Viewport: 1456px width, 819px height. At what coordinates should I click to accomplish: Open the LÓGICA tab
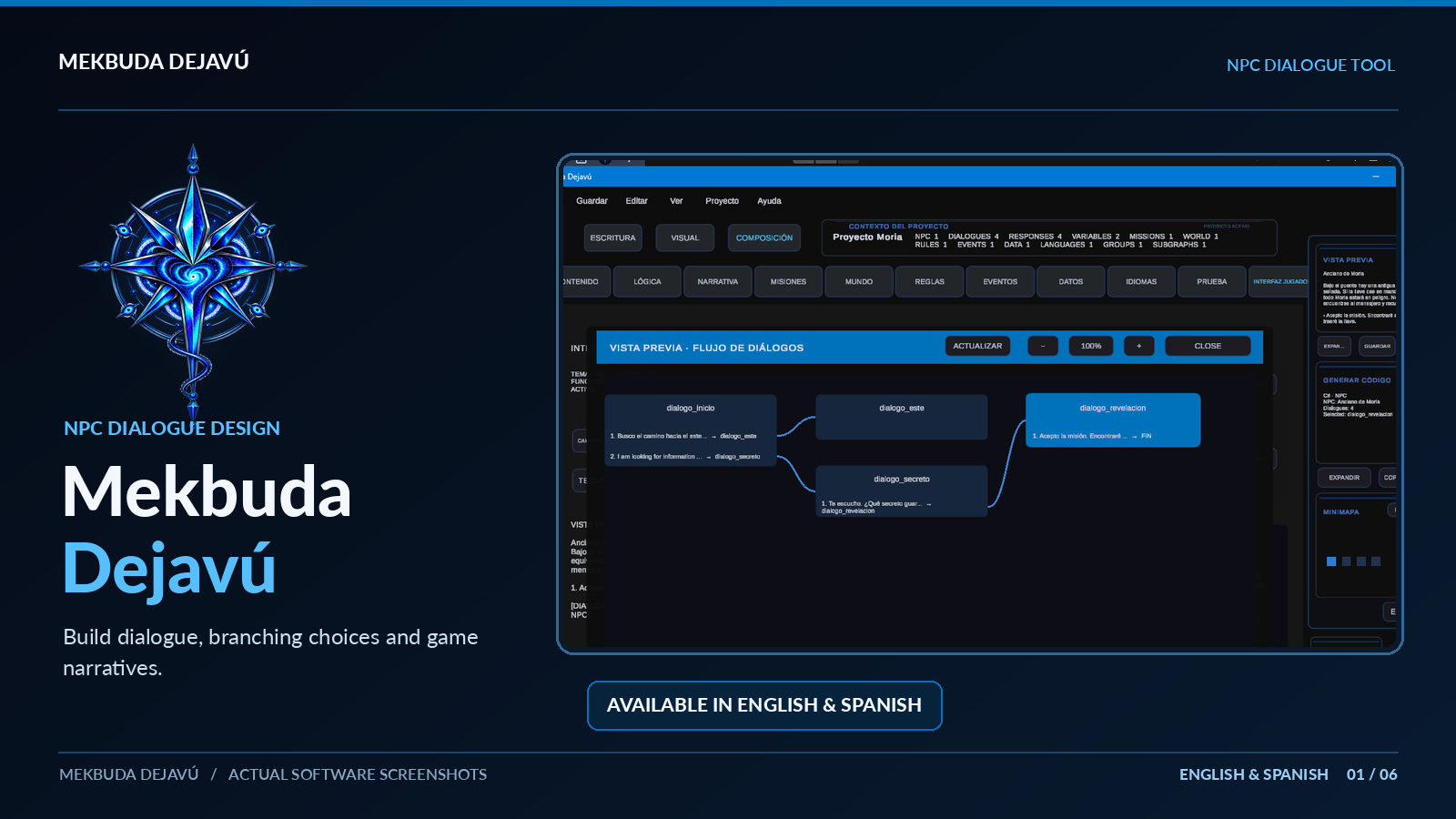coord(647,282)
